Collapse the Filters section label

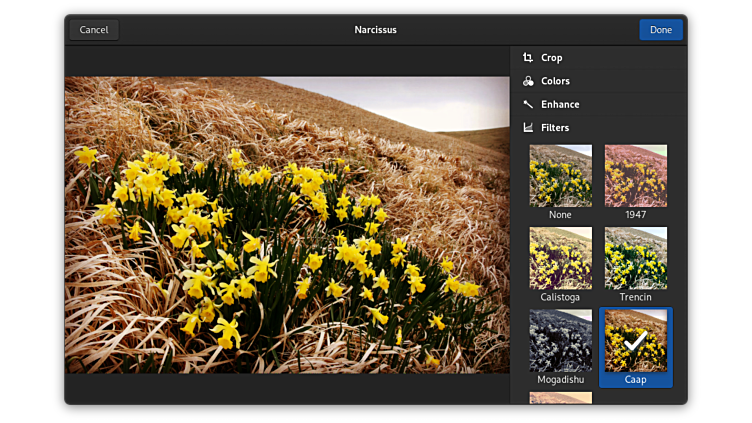(x=555, y=127)
